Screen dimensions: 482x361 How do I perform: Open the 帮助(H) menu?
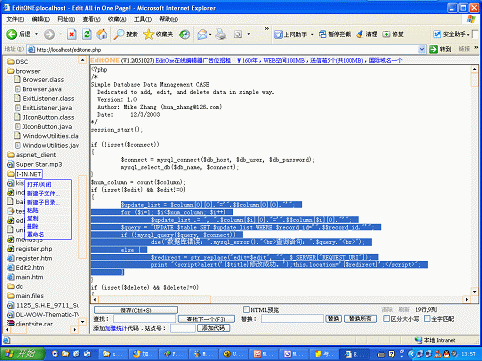tap(168, 19)
